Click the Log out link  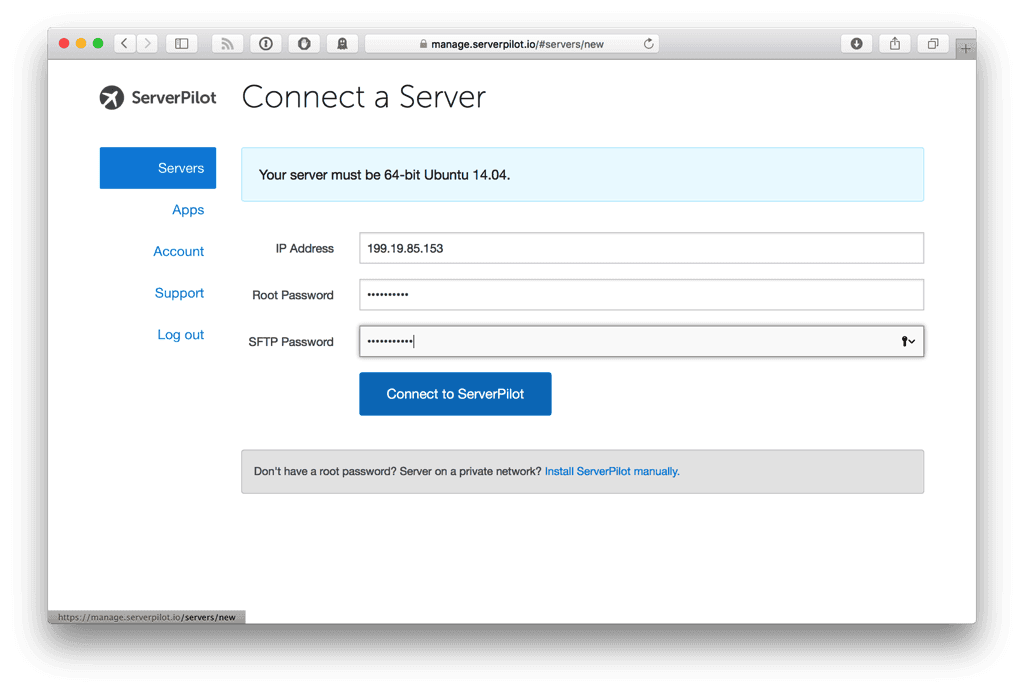click(180, 334)
